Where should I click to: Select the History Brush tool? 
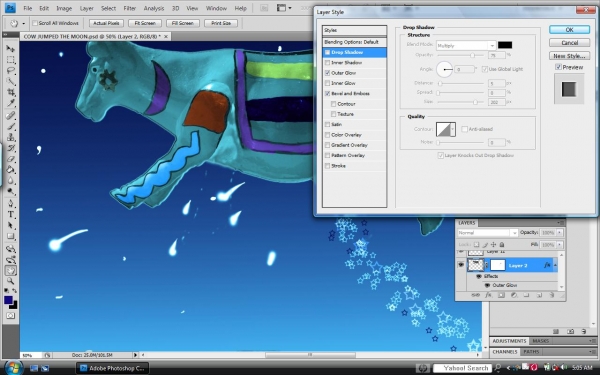click(x=10, y=148)
